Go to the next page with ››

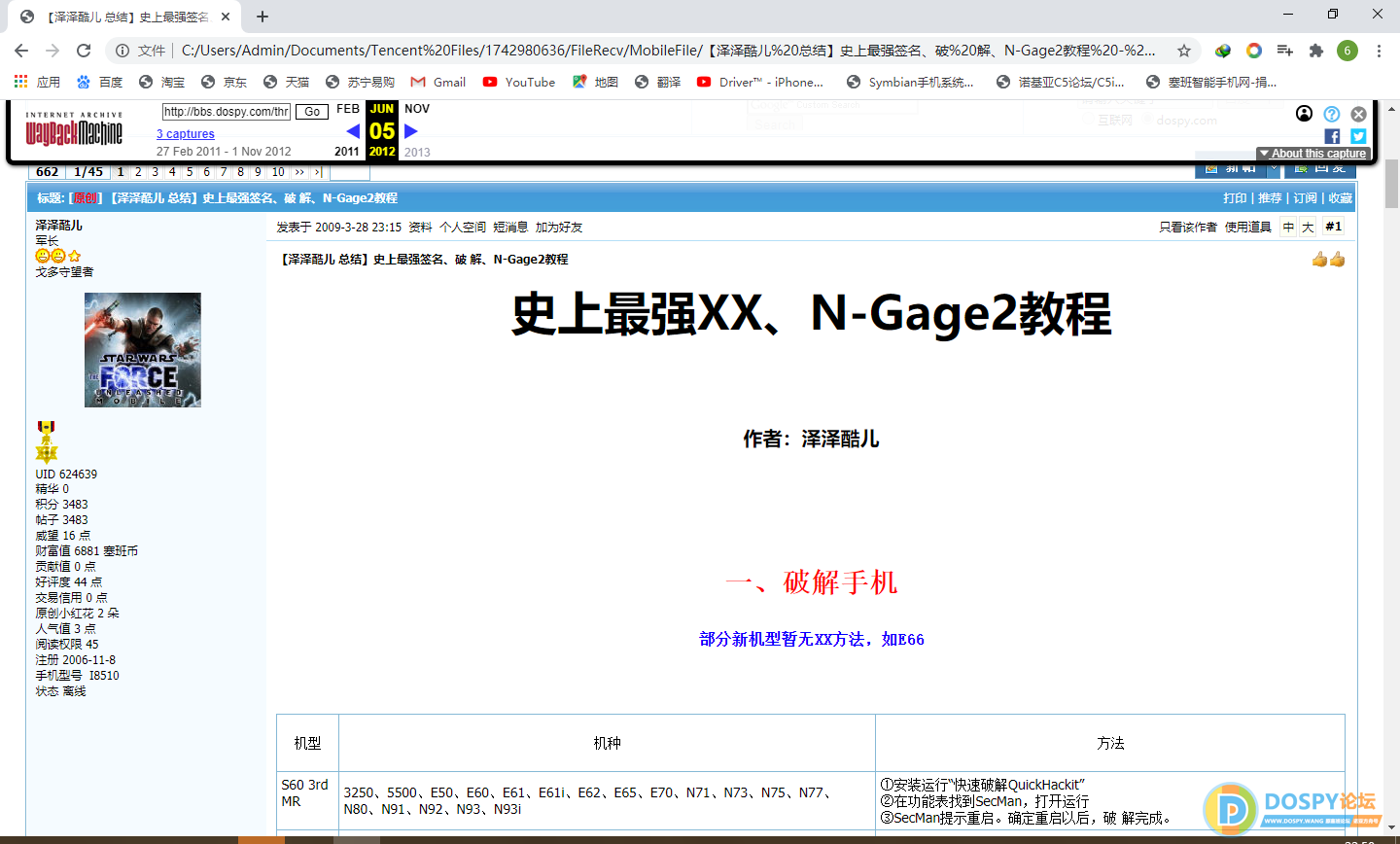tap(299, 172)
